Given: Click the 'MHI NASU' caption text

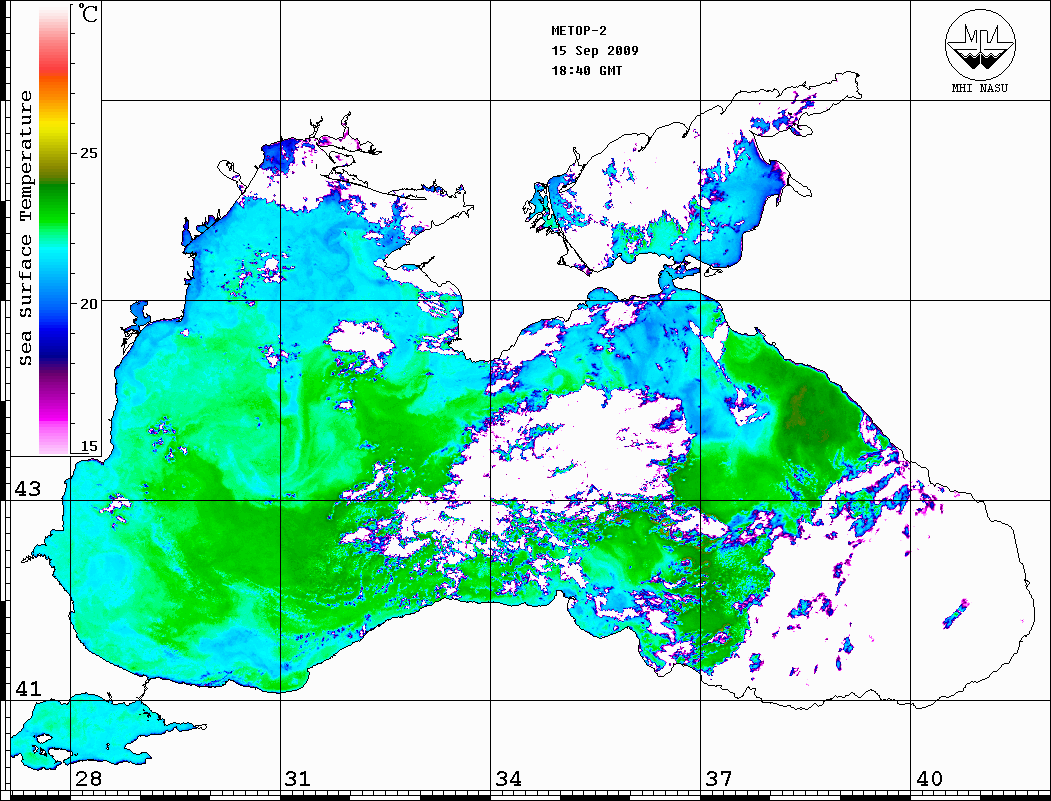Looking at the screenshot, I should 979,88.
